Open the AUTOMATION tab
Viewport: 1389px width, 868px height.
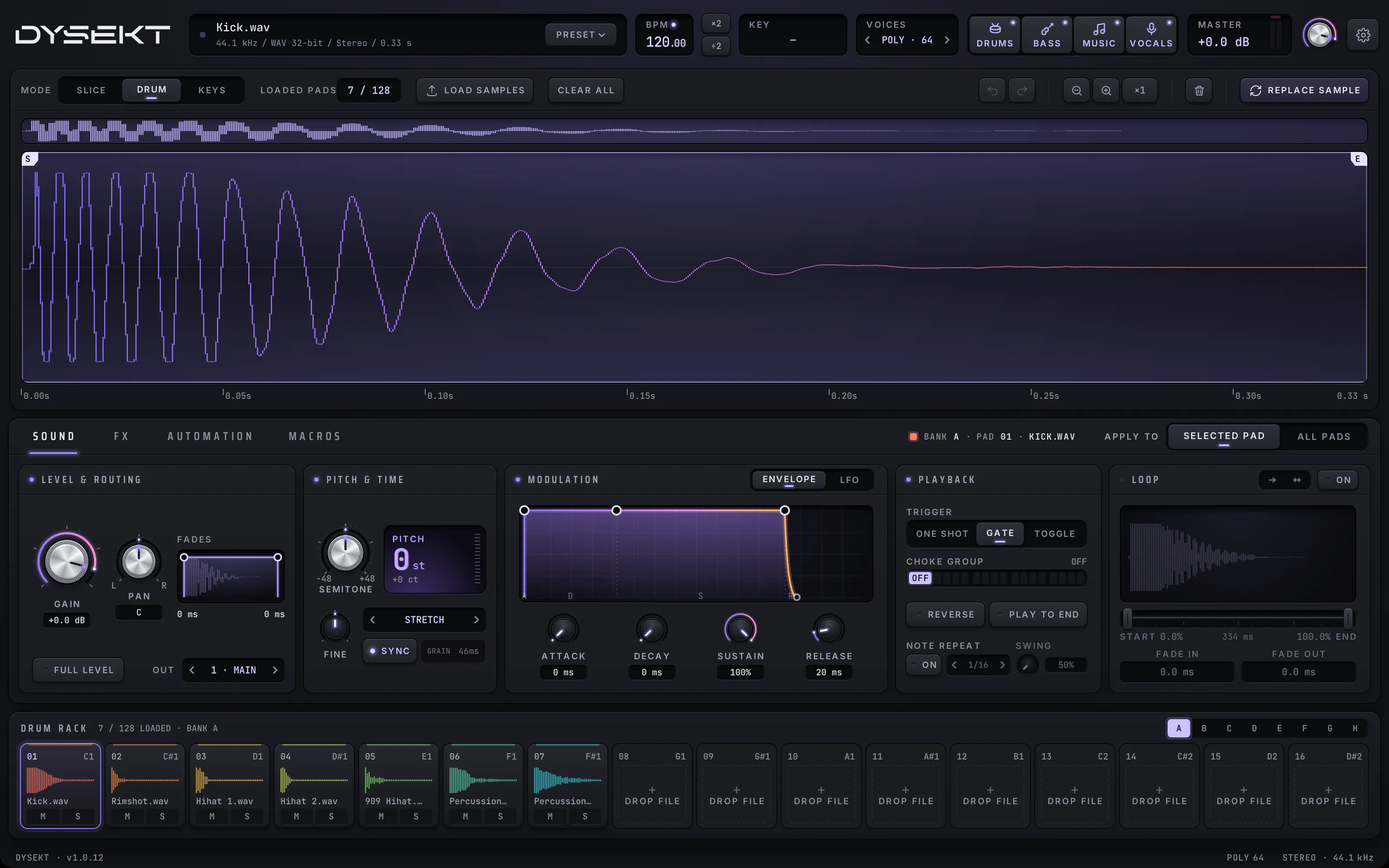point(210,436)
